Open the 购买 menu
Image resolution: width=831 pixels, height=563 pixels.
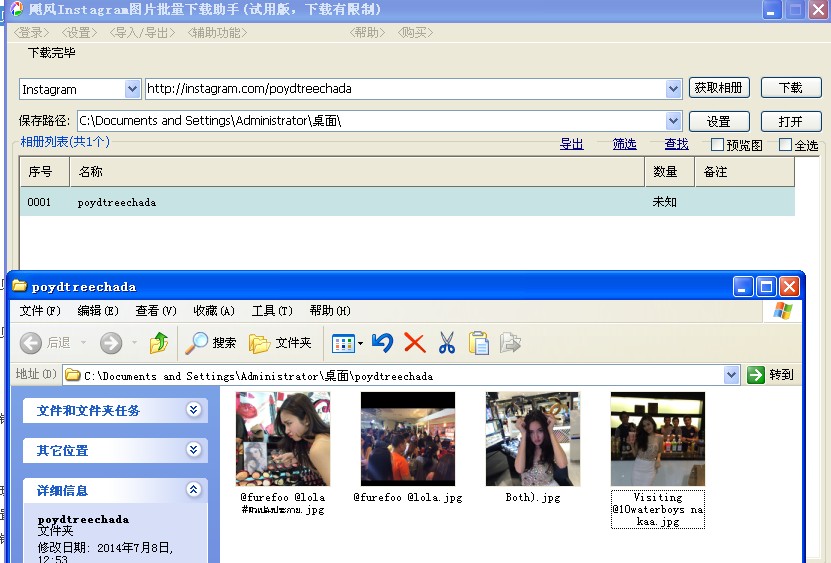tap(416, 33)
